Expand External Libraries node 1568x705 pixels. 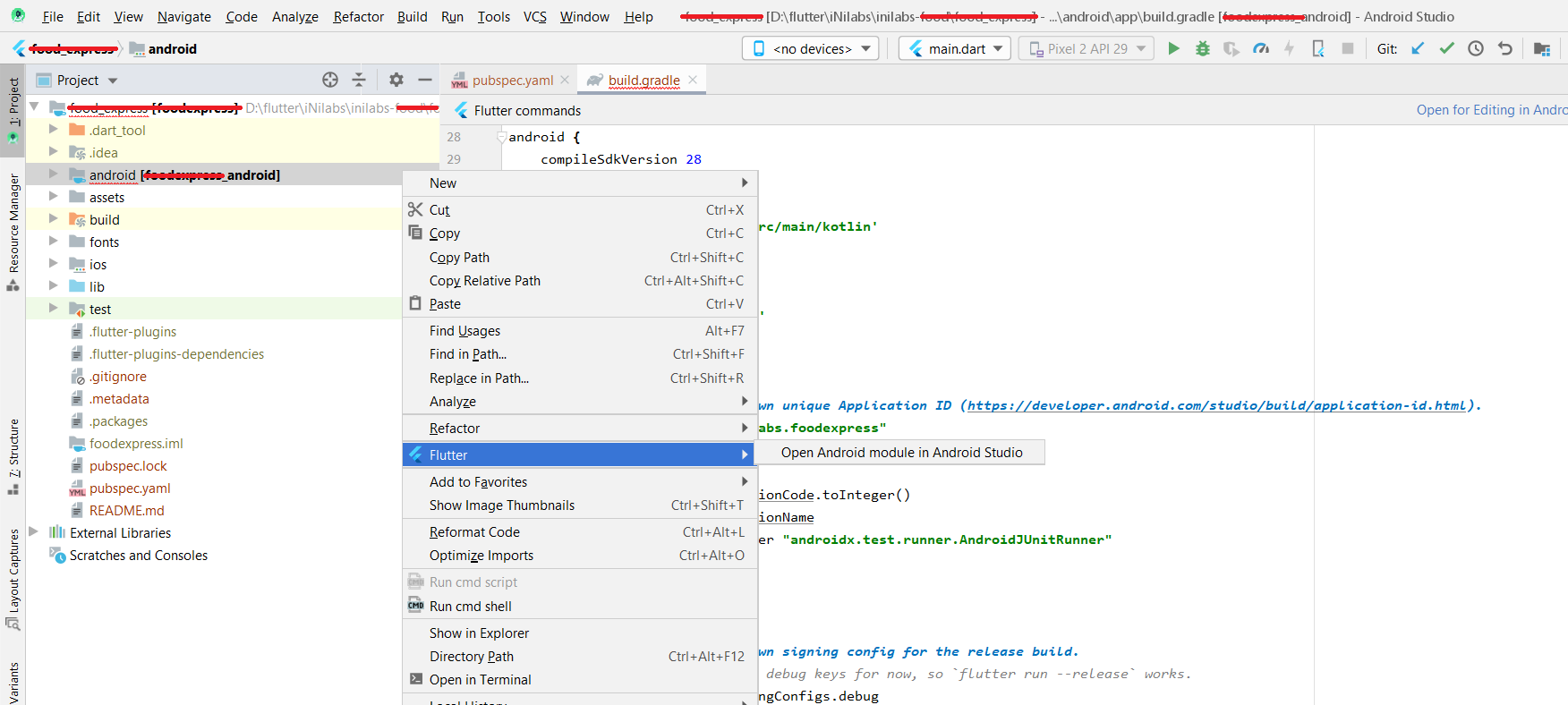pos(34,532)
